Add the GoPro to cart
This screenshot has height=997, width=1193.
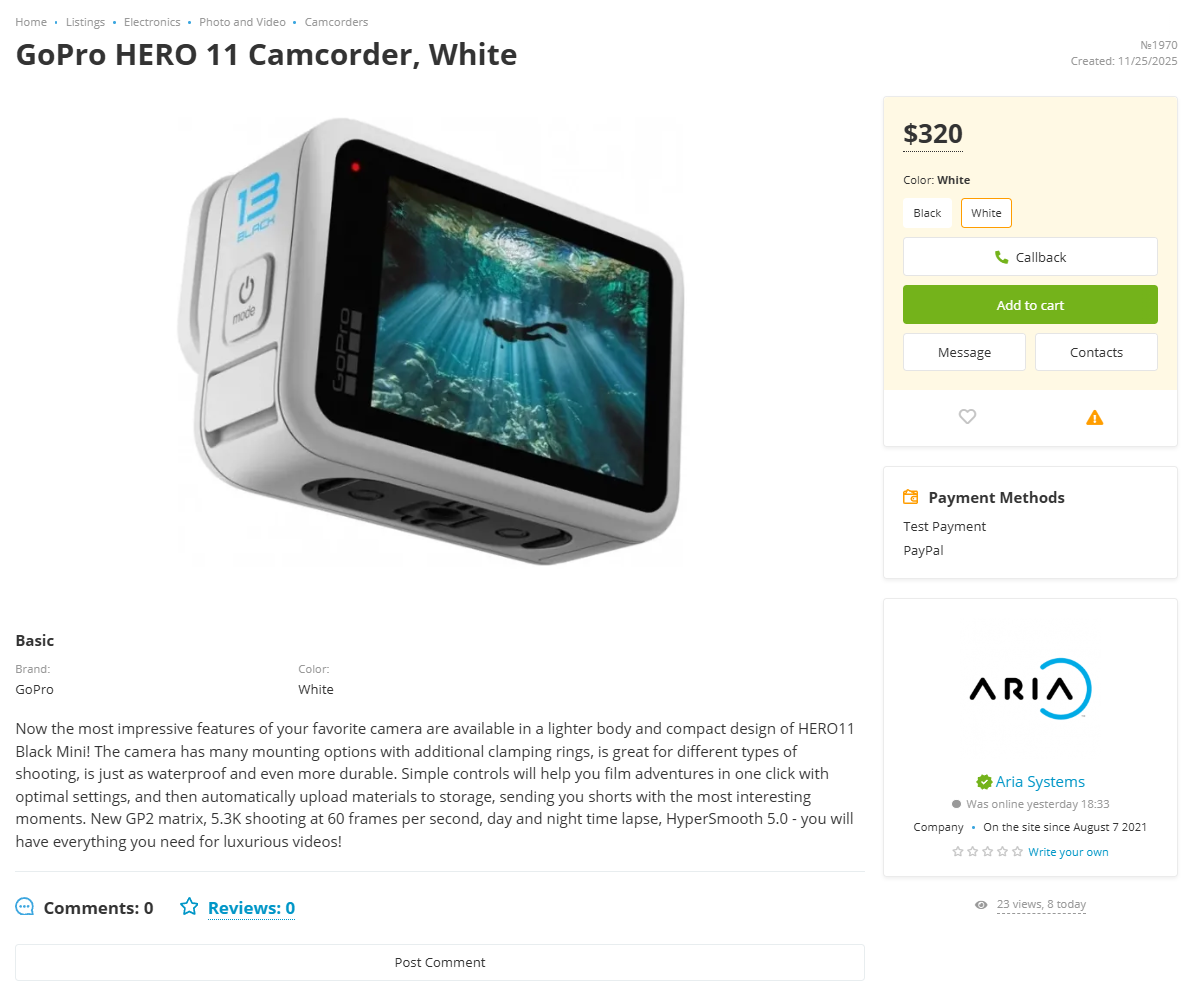pos(1030,304)
